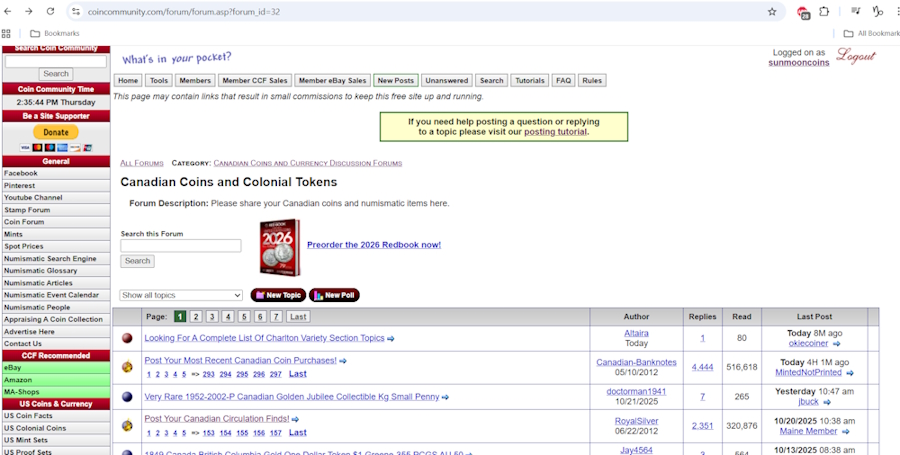The height and width of the screenshot is (455, 900).
Task: Jump to last post arrow after okiecoiner
Action: click(836, 344)
